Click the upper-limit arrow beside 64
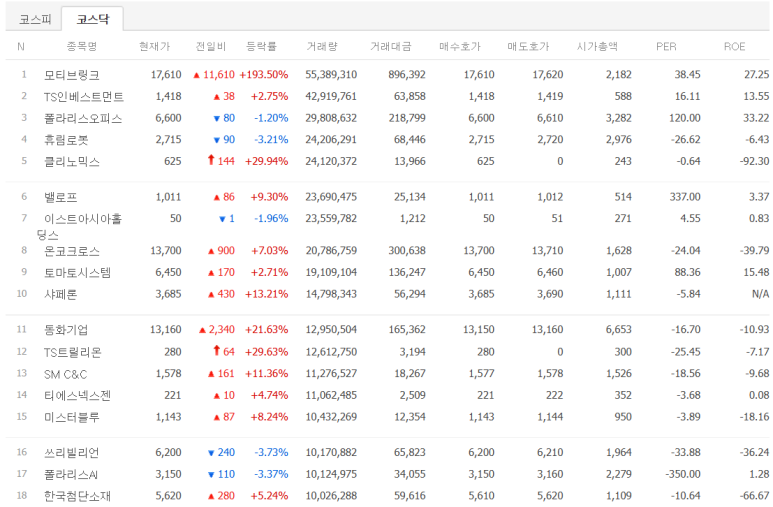Image resolution: width=773 pixels, height=507 pixels. 216,351
